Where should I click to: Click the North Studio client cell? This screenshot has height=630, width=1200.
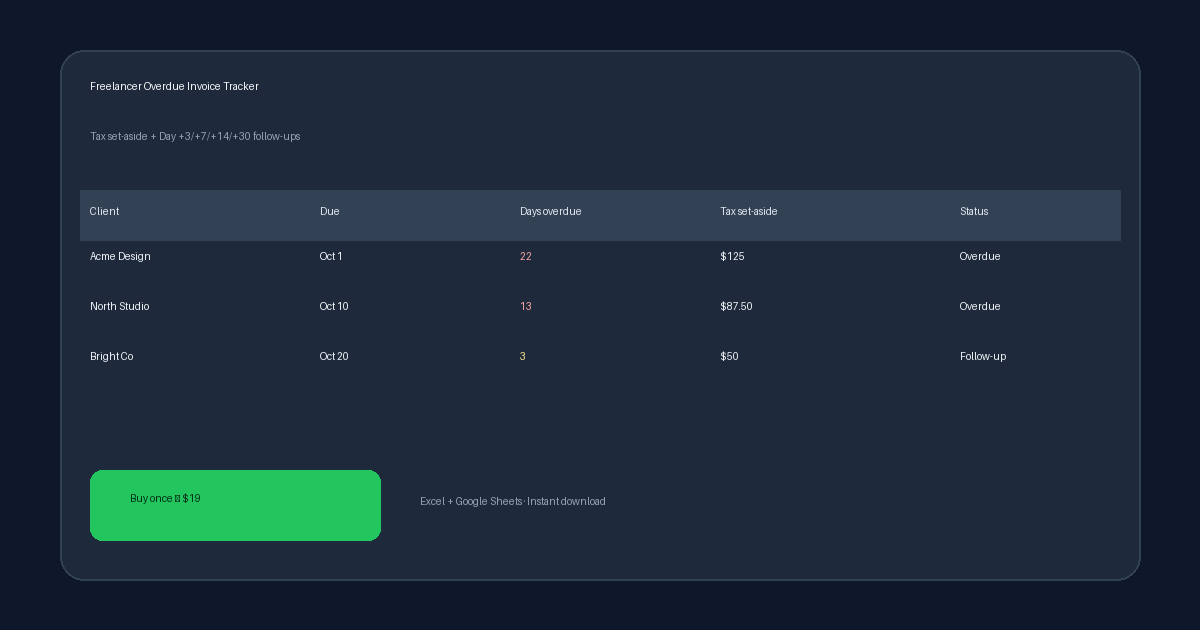coord(119,307)
